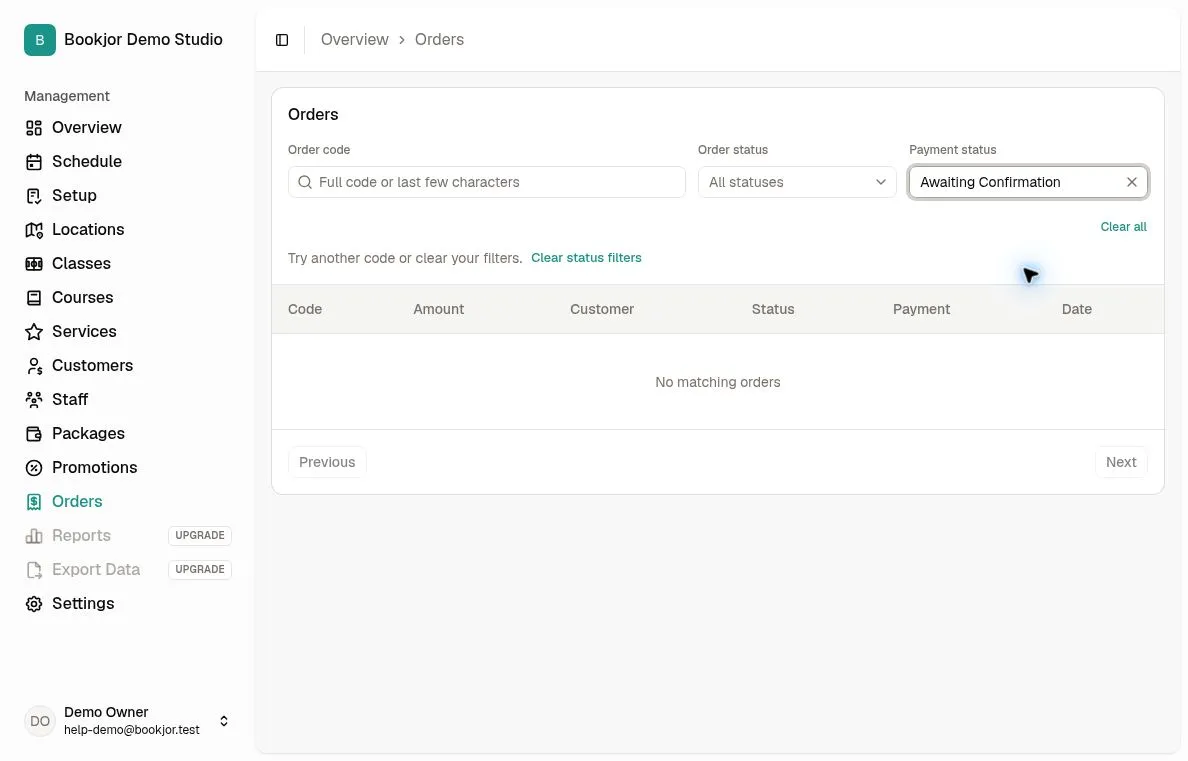Screen dimensions: 1188x761
Task: Click the Courses book icon
Action: pos(34,298)
